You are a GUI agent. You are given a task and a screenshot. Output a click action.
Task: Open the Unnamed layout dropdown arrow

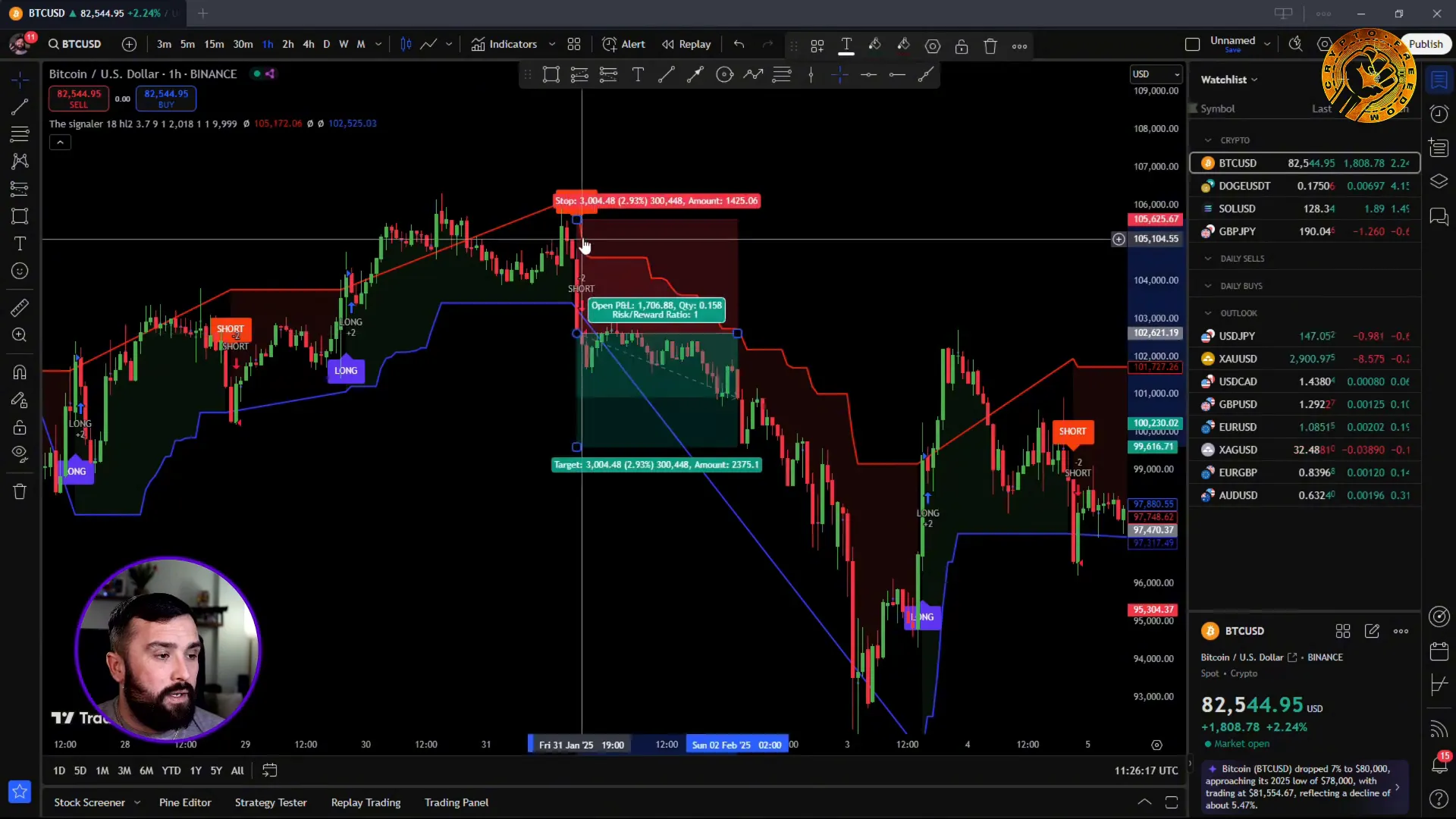tap(1267, 44)
